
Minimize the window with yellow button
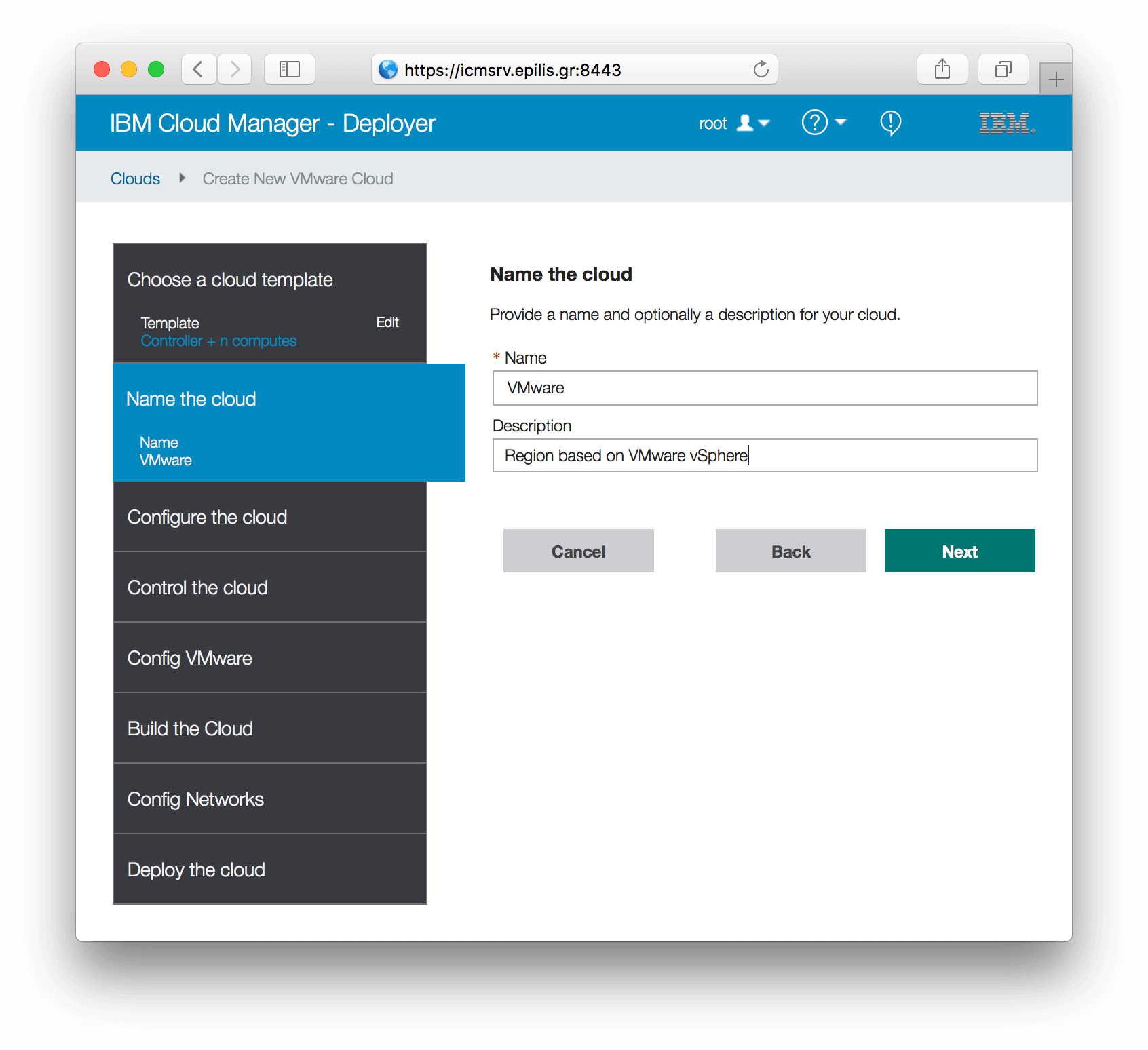tap(129, 69)
